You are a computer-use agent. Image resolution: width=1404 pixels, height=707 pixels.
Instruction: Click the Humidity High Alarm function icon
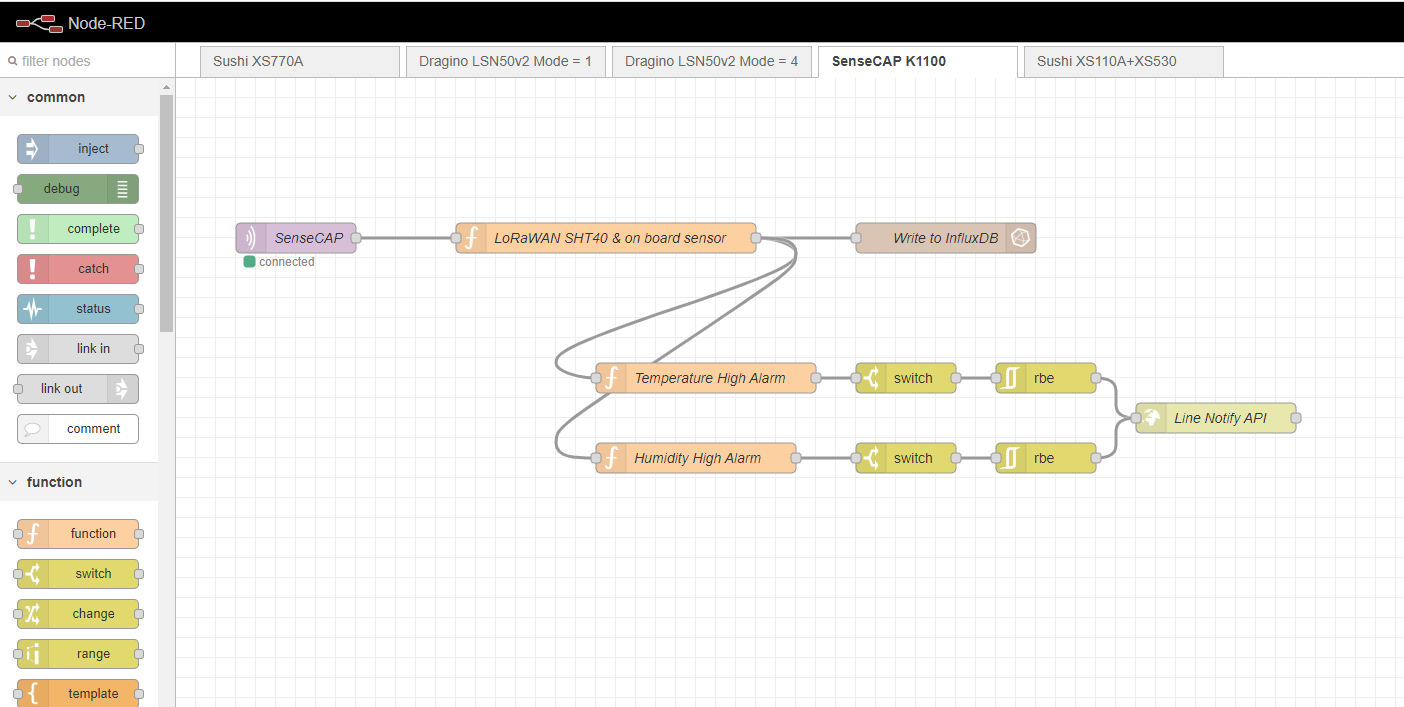(611, 458)
